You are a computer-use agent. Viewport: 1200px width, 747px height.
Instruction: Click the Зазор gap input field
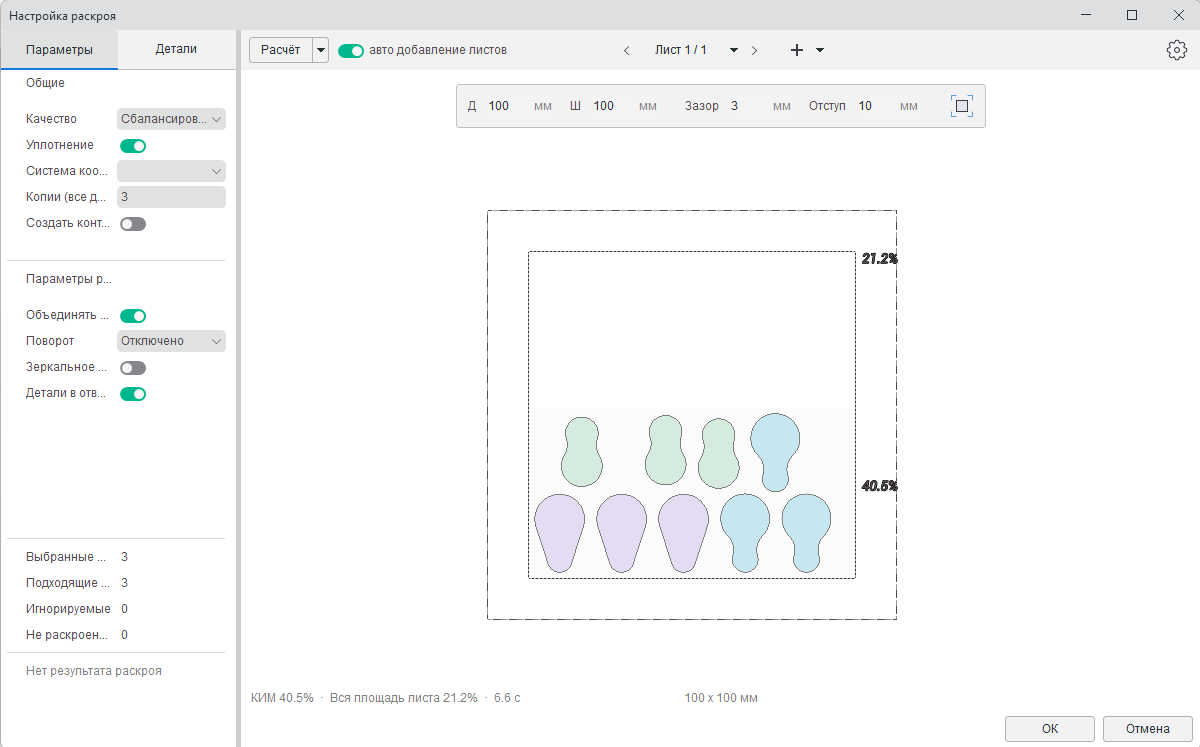point(747,106)
